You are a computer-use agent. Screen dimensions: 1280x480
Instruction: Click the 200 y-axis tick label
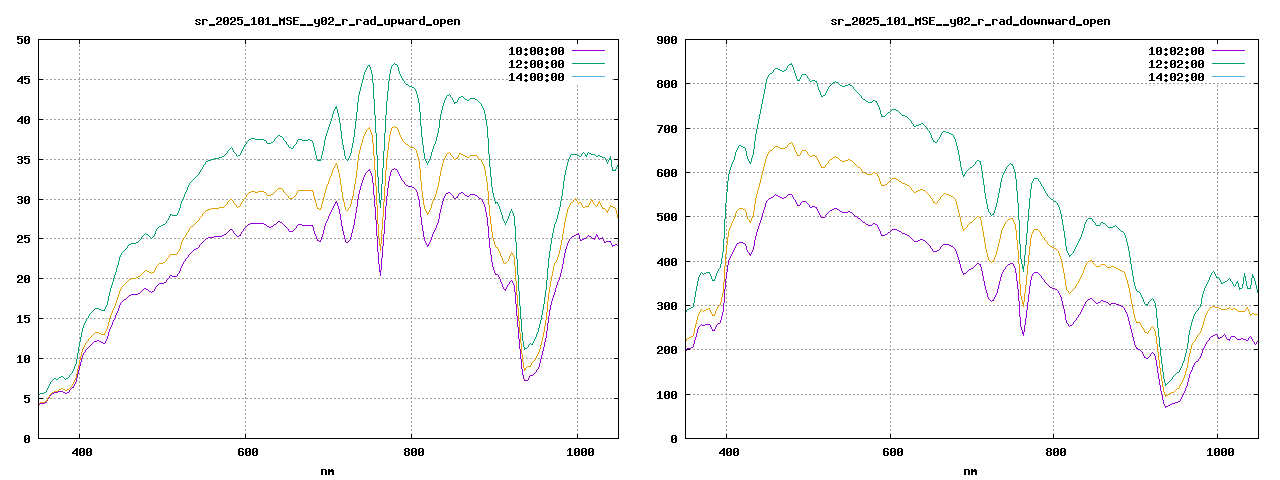click(x=667, y=350)
